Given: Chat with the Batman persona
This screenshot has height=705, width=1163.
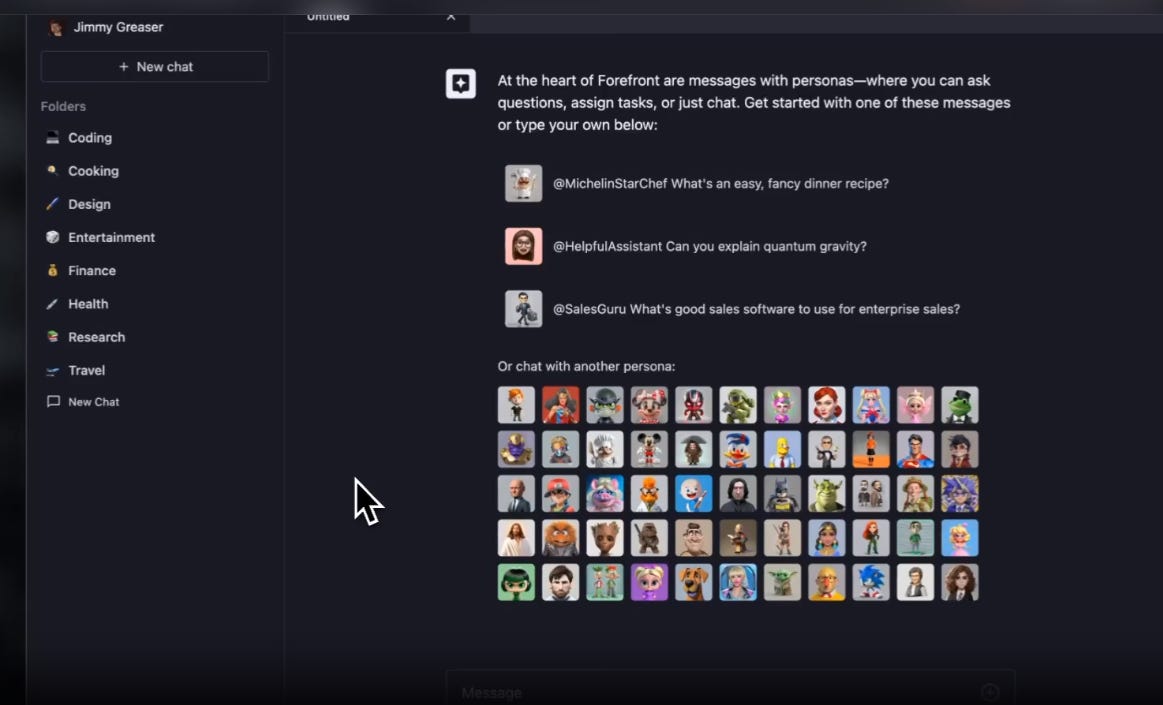Looking at the screenshot, I should click(783, 493).
